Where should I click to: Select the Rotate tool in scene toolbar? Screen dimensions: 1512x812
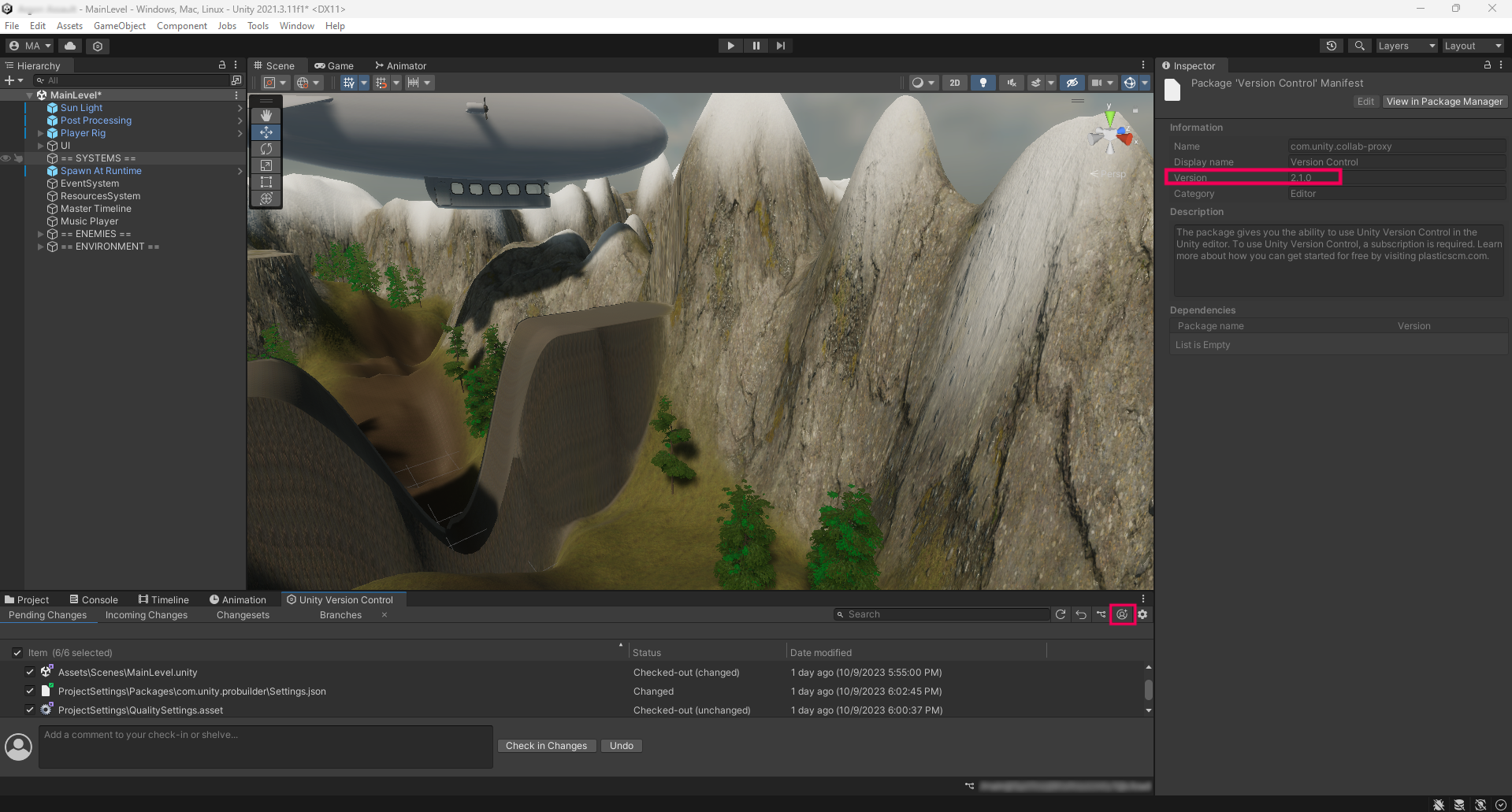pyautogui.click(x=266, y=149)
